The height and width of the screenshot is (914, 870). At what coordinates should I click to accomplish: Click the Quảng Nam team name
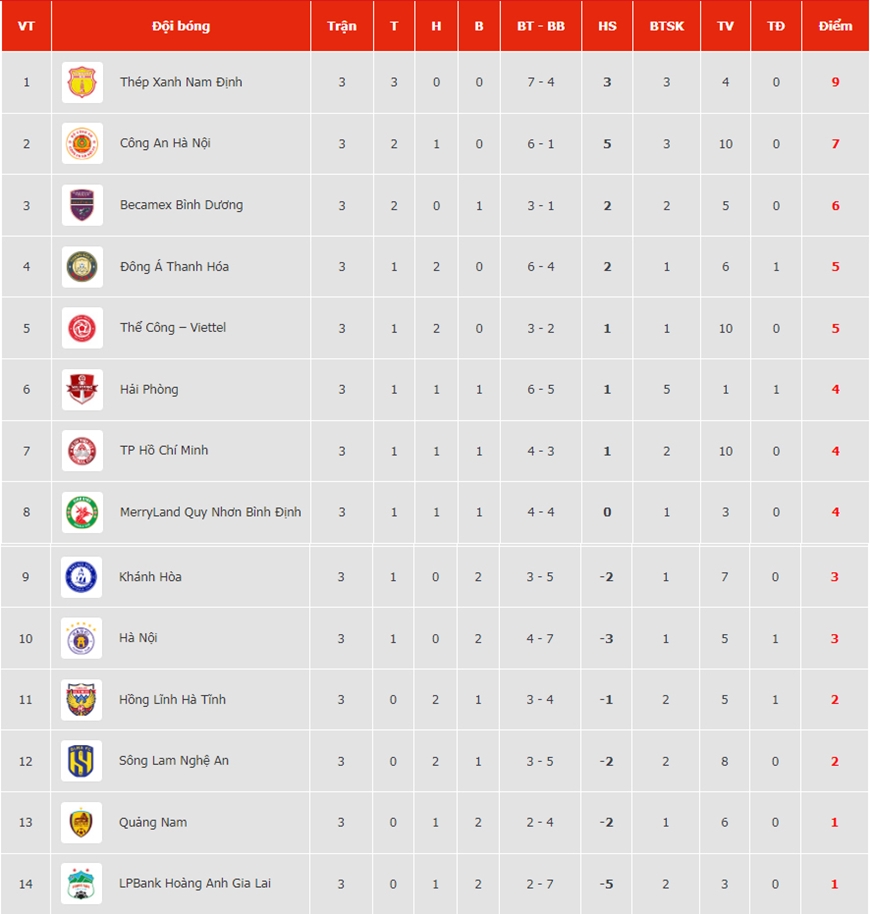point(153,822)
